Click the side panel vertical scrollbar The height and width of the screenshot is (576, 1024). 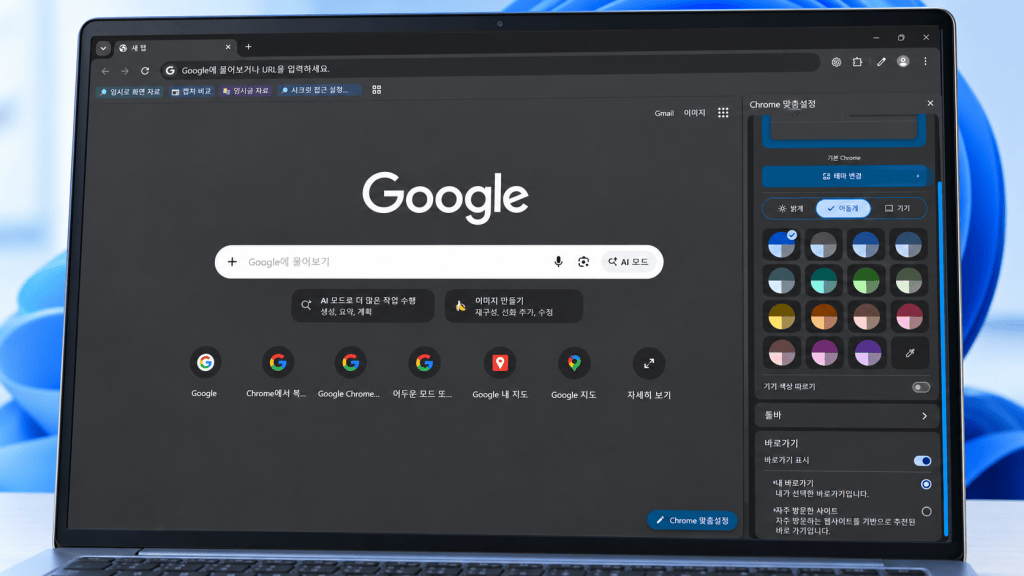click(x=940, y=358)
